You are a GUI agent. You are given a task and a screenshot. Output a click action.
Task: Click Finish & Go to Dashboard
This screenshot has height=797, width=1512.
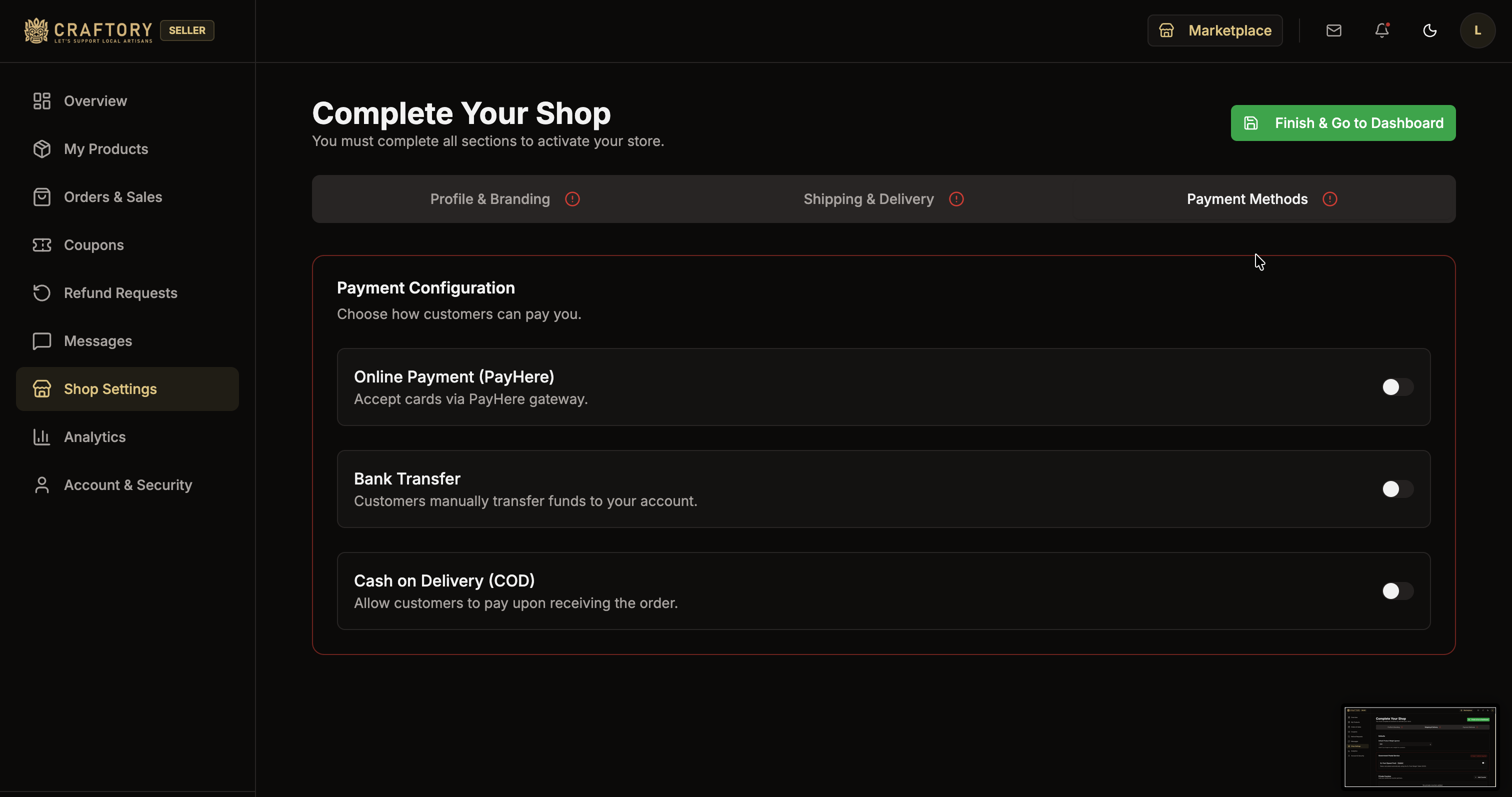(1343, 122)
